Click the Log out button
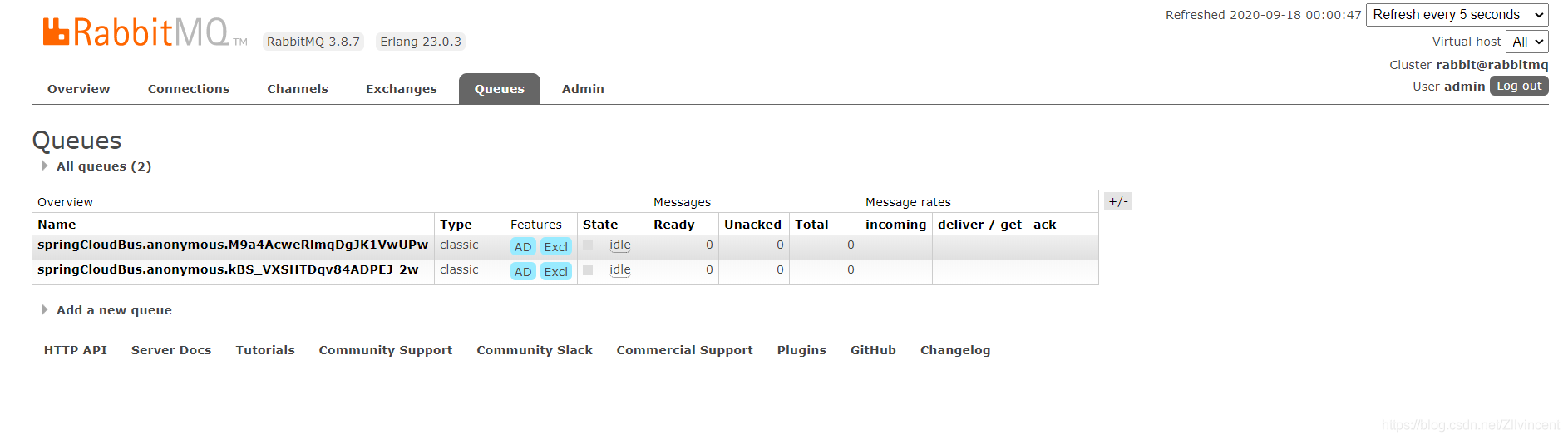The height and width of the screenshot is (440, 1568). click(1519, 86)
